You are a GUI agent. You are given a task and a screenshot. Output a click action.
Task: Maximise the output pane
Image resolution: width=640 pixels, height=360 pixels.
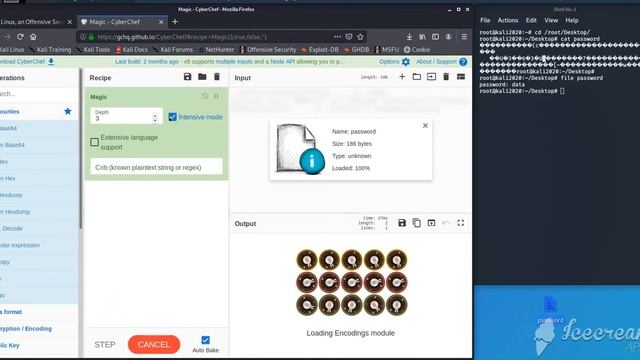coord(460,223)
